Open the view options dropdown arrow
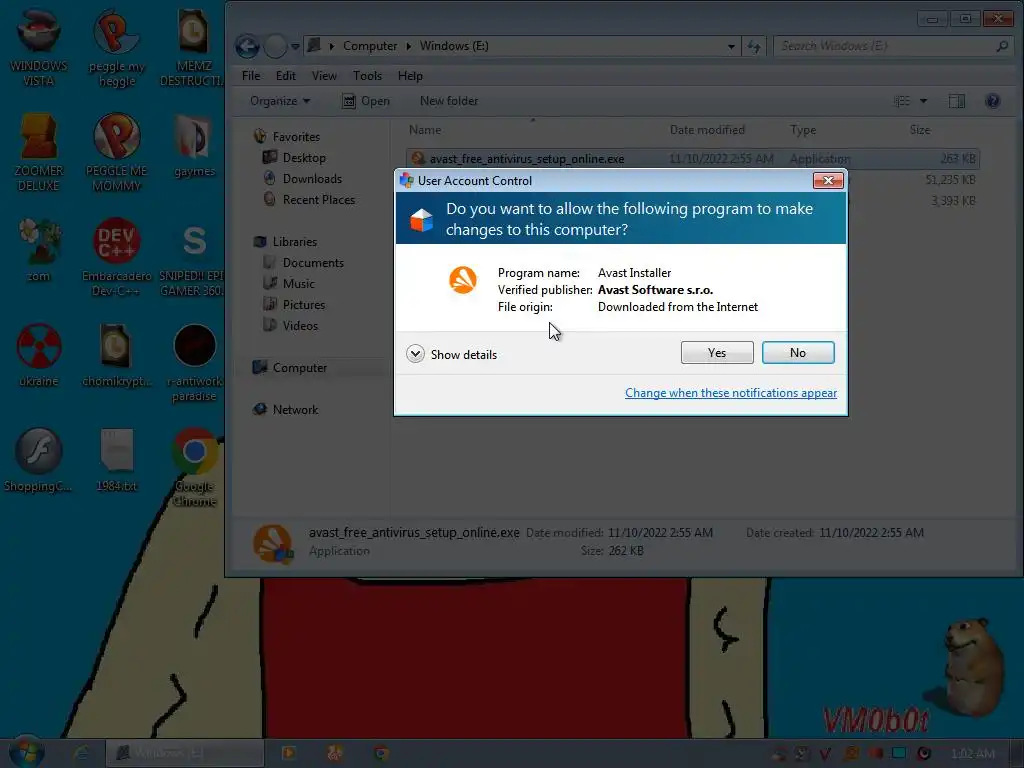Image resolution: width=1024 pixels, height=768 pixels. (x=923, y=101)
